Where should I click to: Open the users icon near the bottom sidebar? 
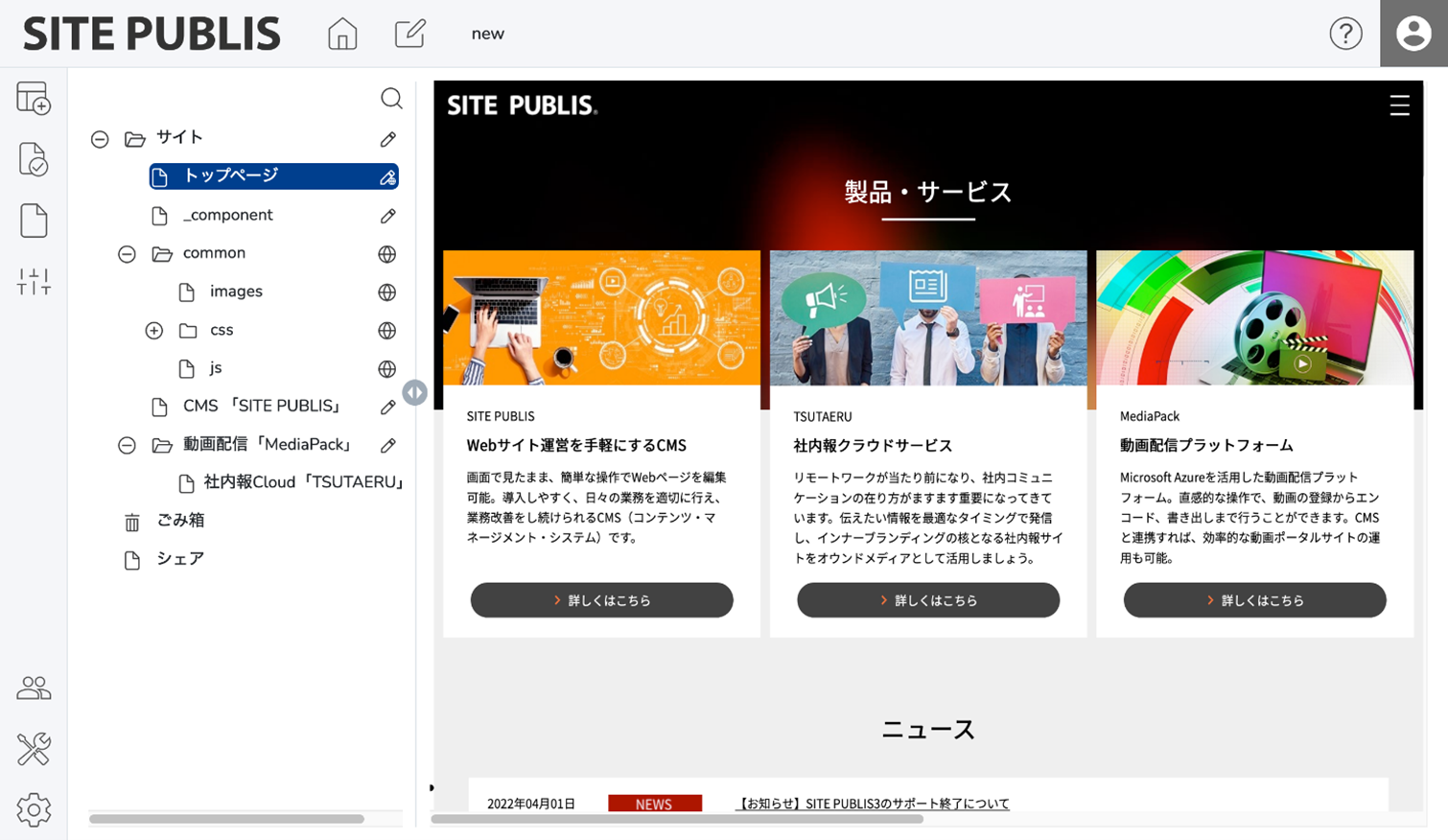click(x=33, y=687)
